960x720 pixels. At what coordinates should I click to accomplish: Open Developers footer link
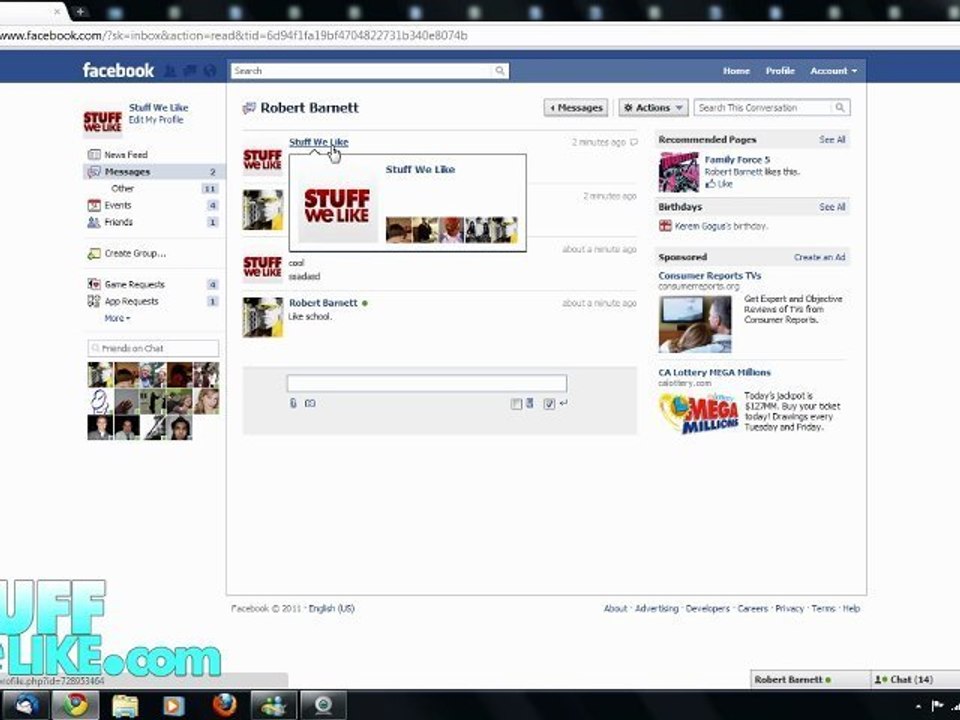point(707,609)
